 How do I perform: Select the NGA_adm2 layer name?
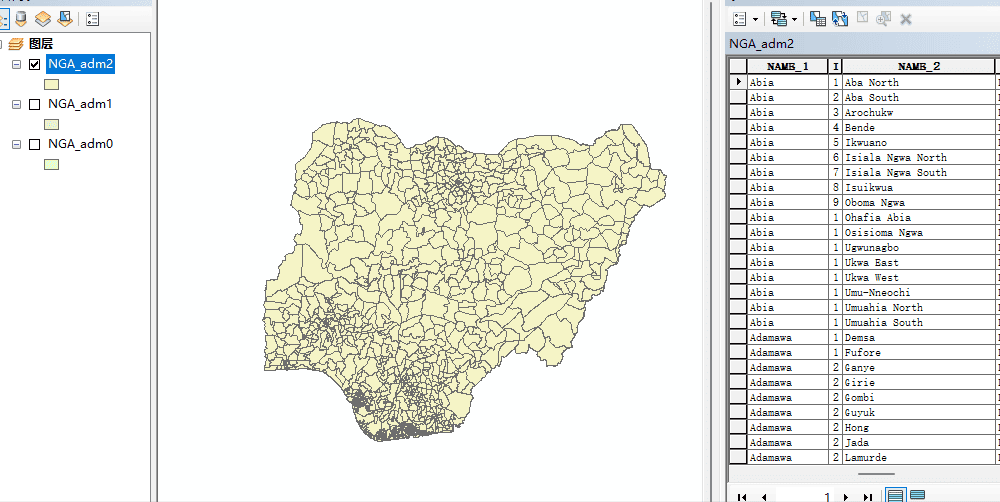click(x=81, y=64)
